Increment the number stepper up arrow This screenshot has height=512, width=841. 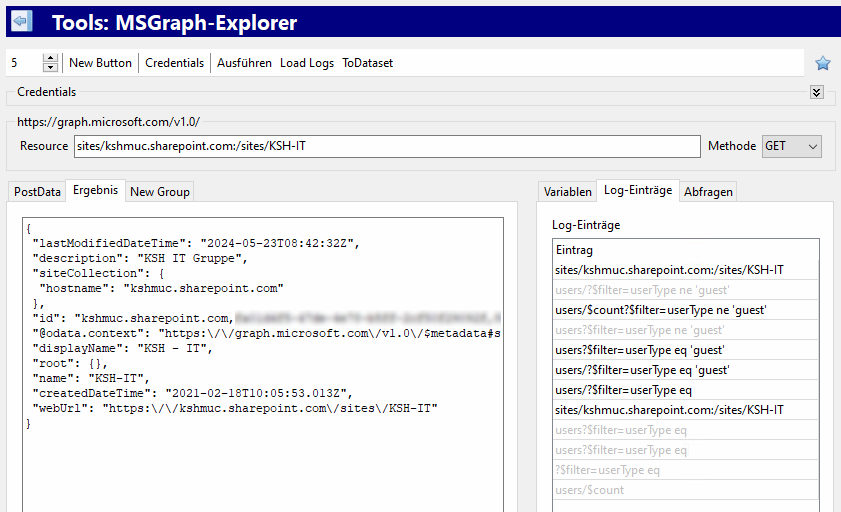click(51, 58)
